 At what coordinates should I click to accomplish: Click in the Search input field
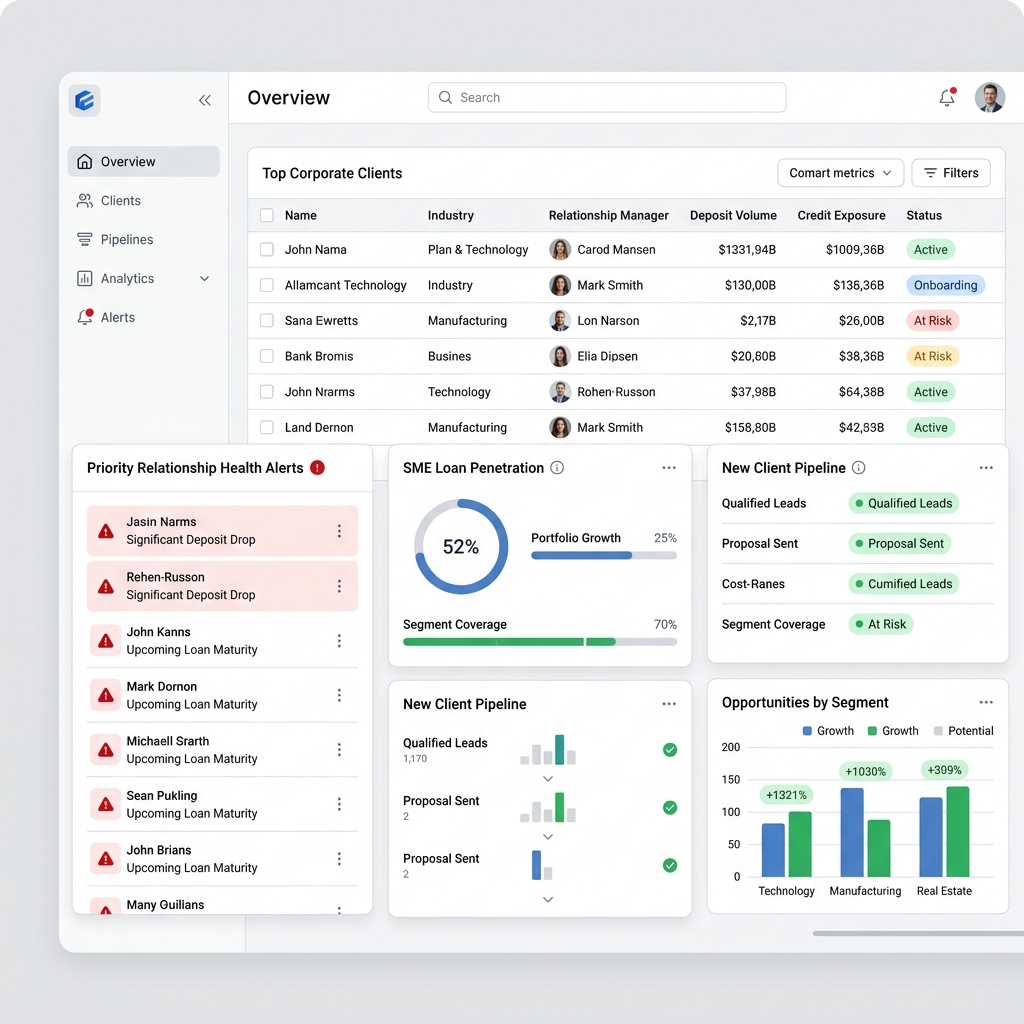607,97
